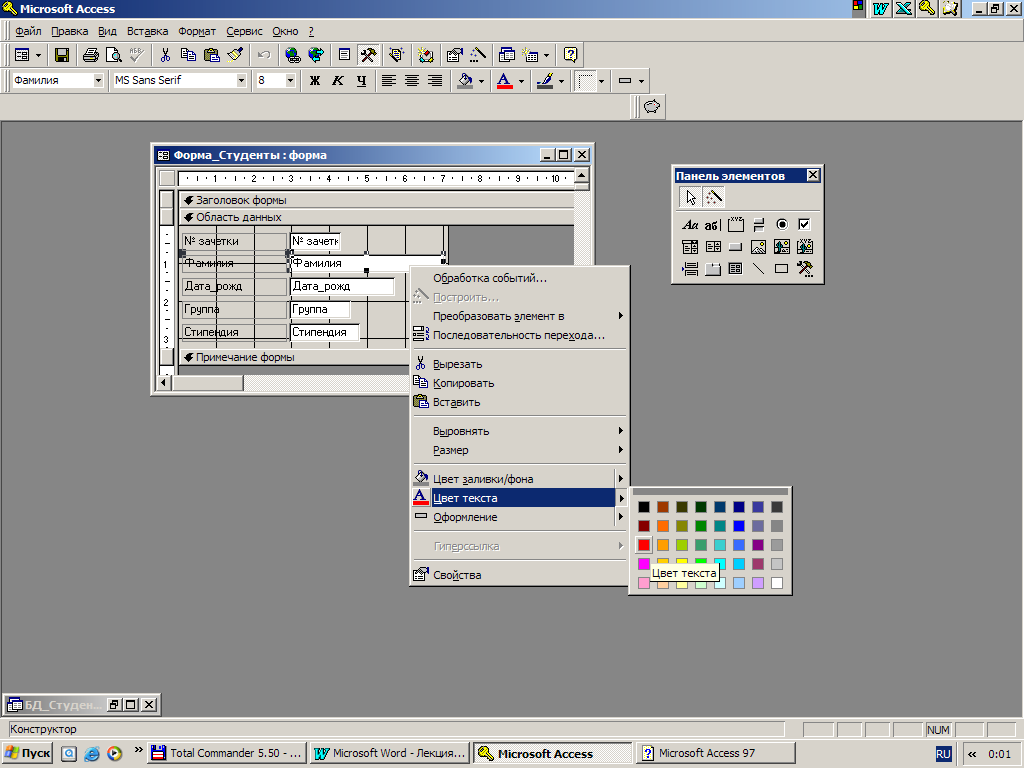Toggle italic (К) formatting

click(x=338, y=80)
